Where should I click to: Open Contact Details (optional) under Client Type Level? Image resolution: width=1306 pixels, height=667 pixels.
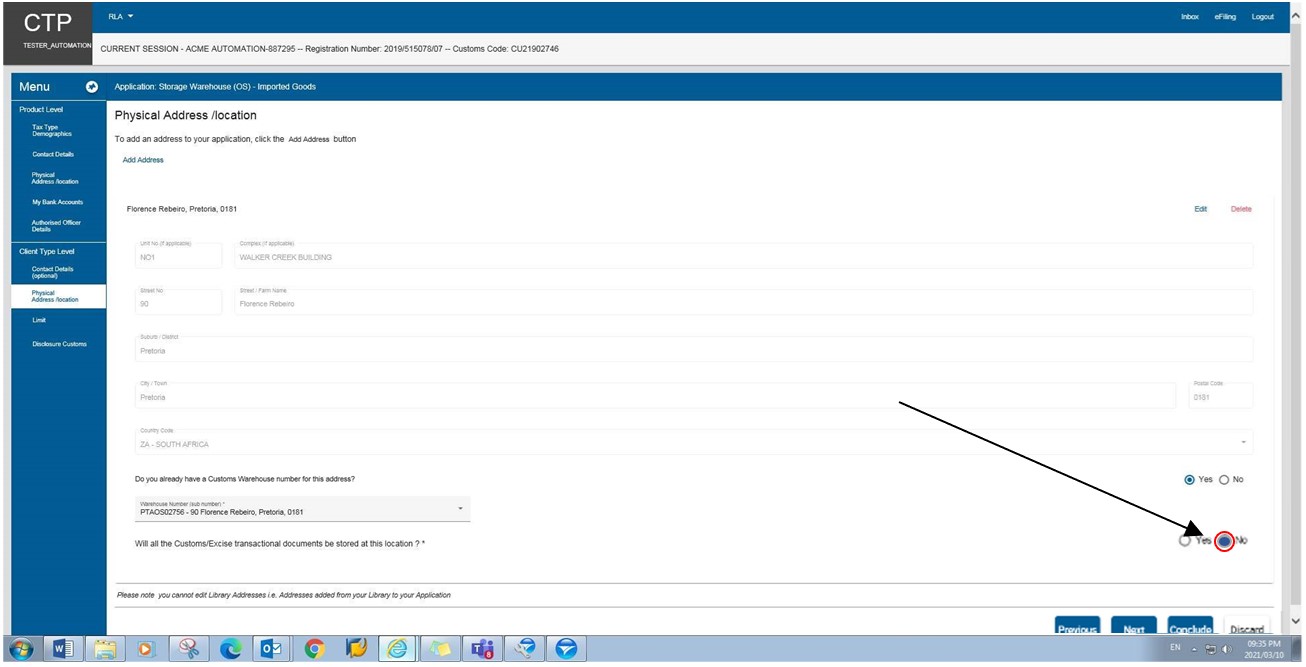click(x=53, y=272)
